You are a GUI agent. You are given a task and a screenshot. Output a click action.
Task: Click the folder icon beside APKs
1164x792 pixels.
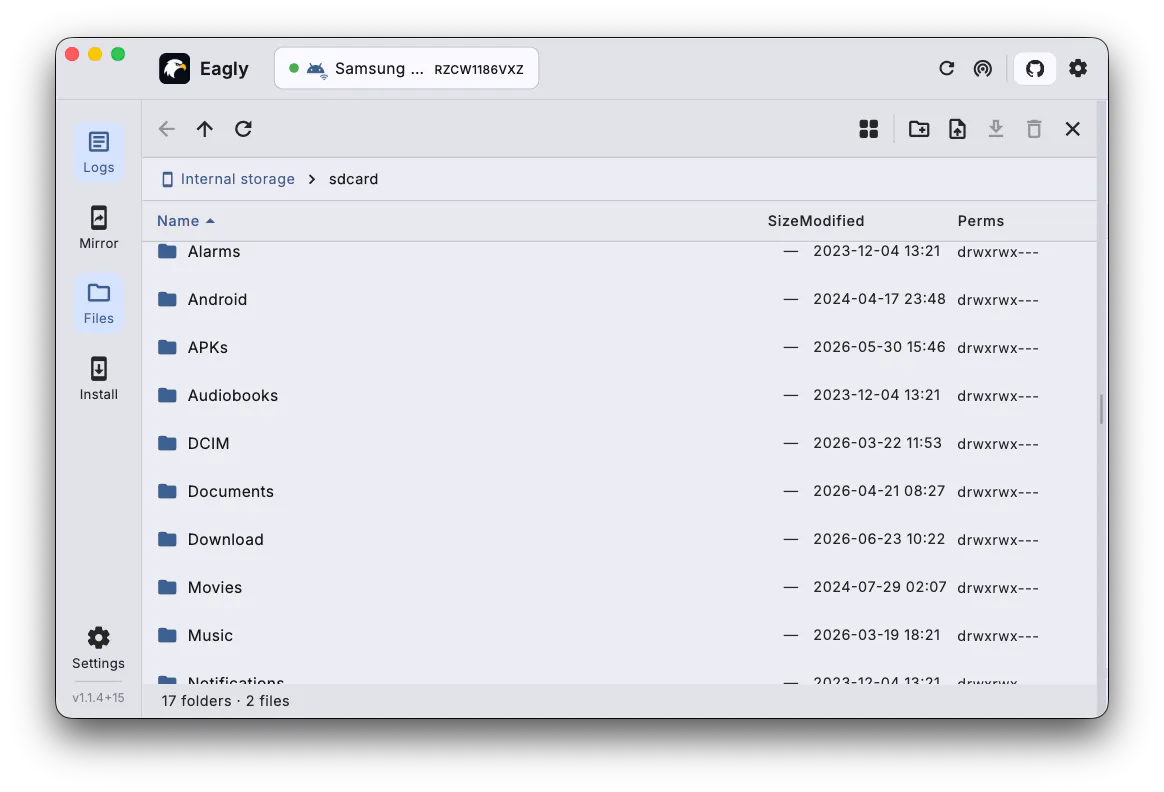pyautogui.click(x=168, y=347)
